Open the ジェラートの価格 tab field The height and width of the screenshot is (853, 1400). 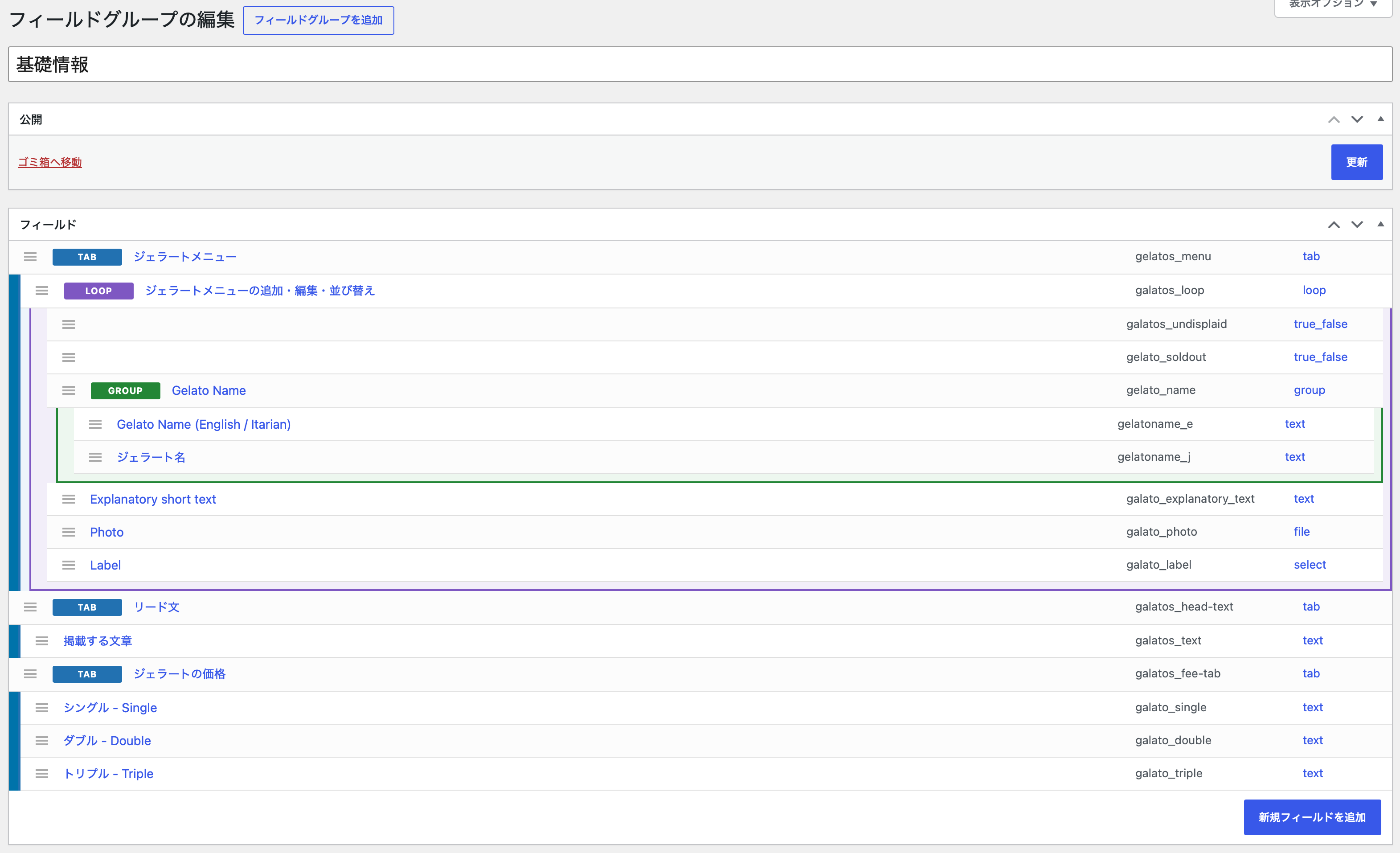[180, 674]
